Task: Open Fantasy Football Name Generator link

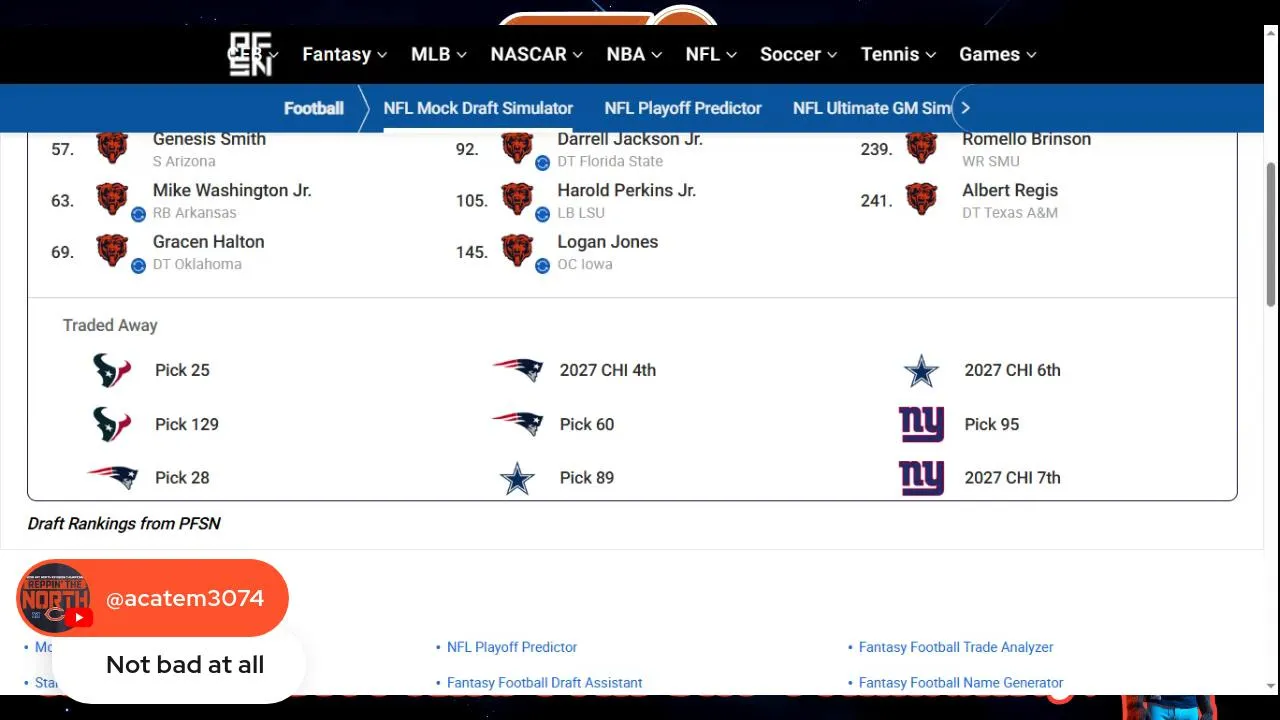Action: coord(961,683)
